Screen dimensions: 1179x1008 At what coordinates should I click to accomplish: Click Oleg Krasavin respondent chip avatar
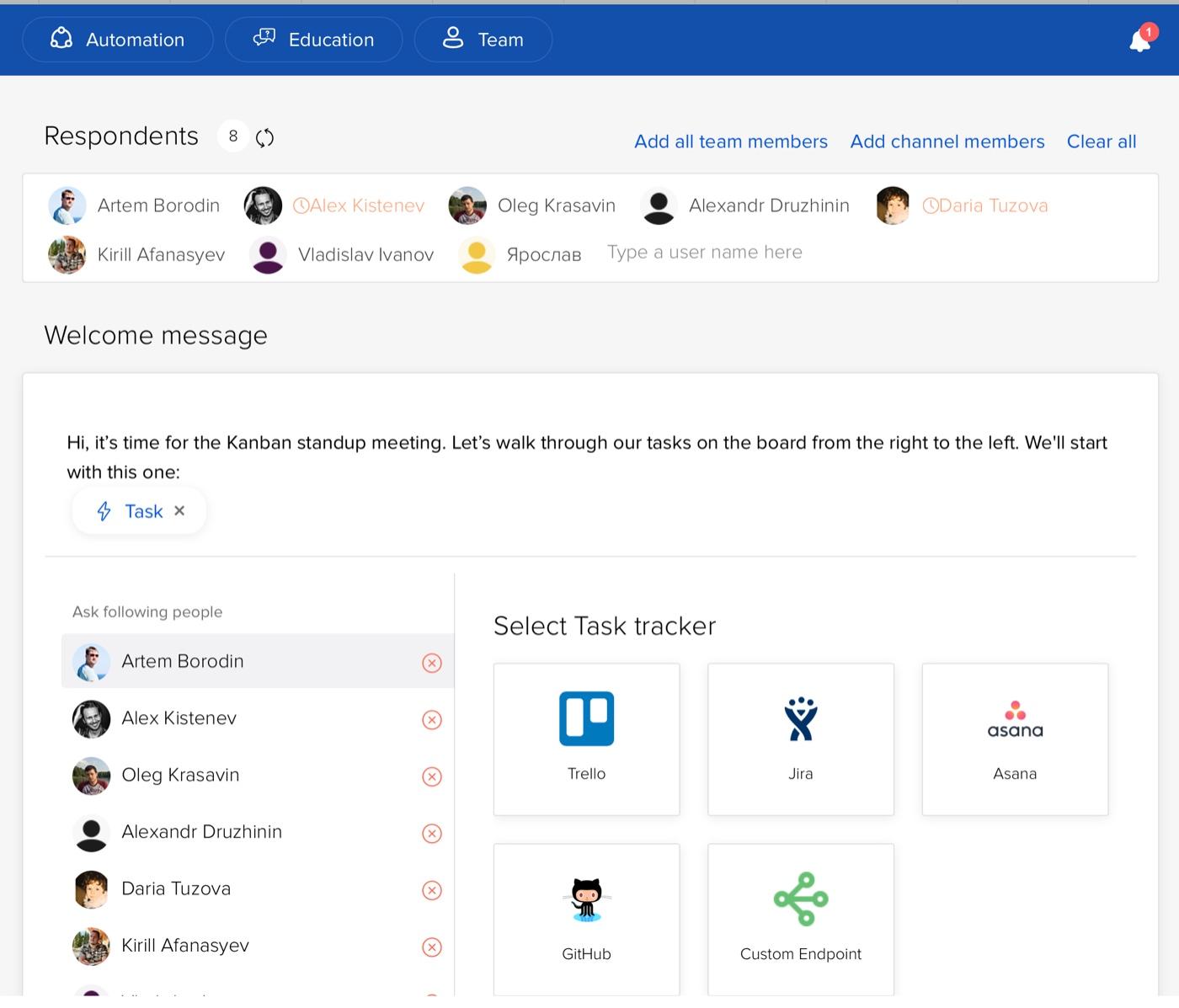tap(467, 205)
